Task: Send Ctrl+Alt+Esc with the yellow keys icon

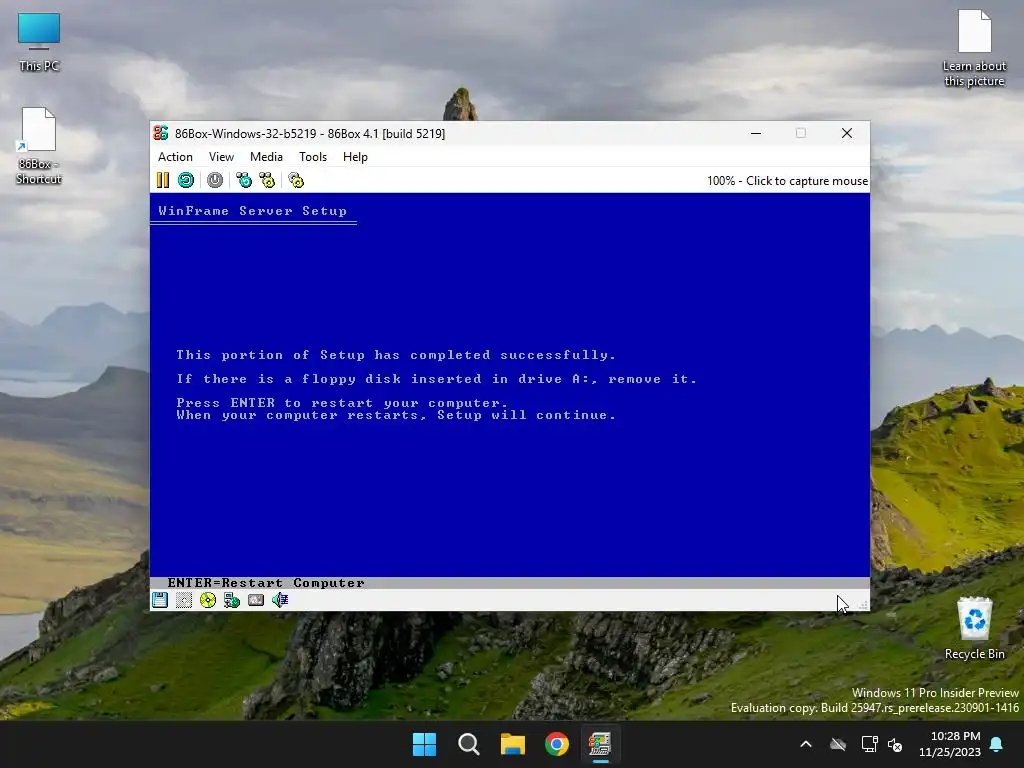Action: click(267, 180)
